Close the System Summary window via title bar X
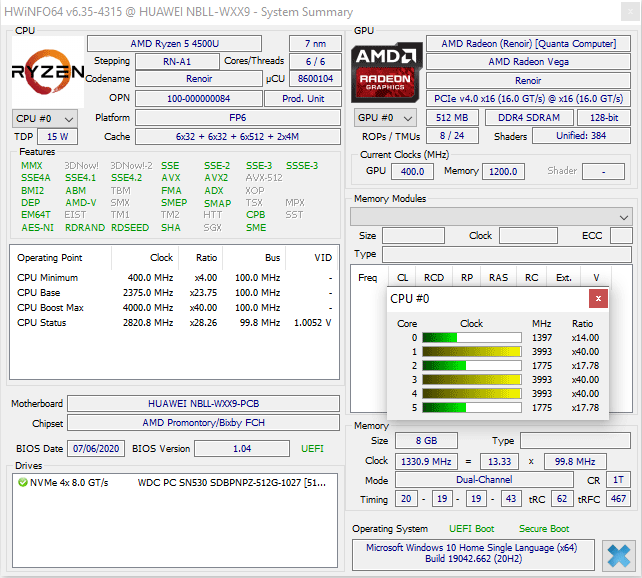The width and height of the screenshot is (642, 578). [631, 11]
